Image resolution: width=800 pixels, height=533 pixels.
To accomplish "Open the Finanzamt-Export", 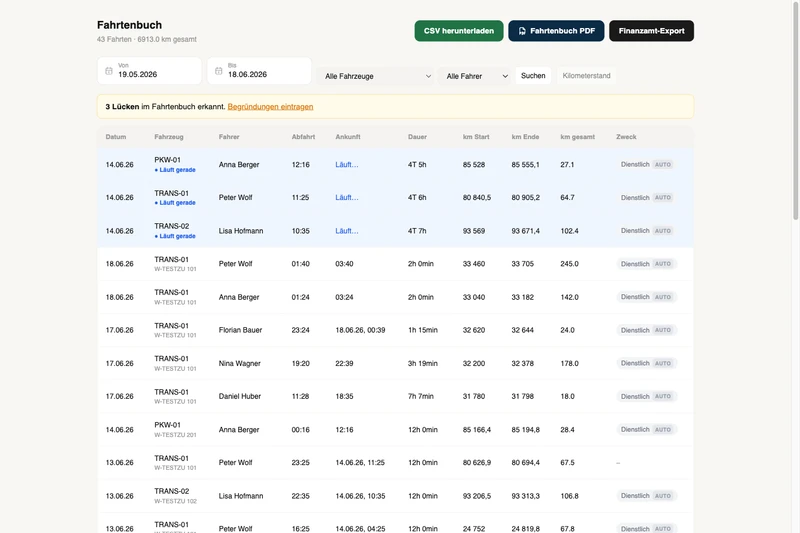I will click(652, 31).
